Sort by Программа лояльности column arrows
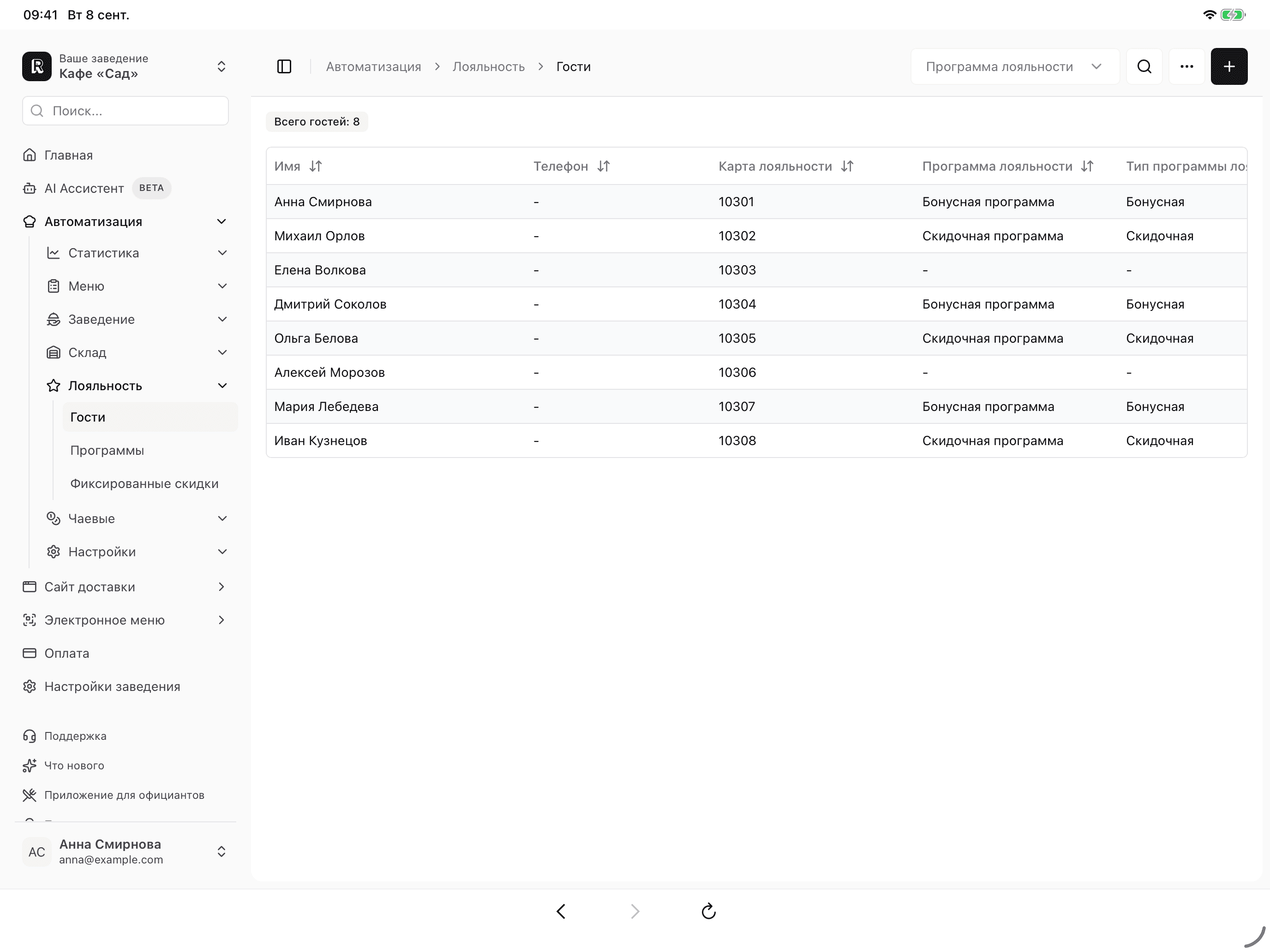Viewport: 1270px width, 952px height. click(x=1087, y=167)
